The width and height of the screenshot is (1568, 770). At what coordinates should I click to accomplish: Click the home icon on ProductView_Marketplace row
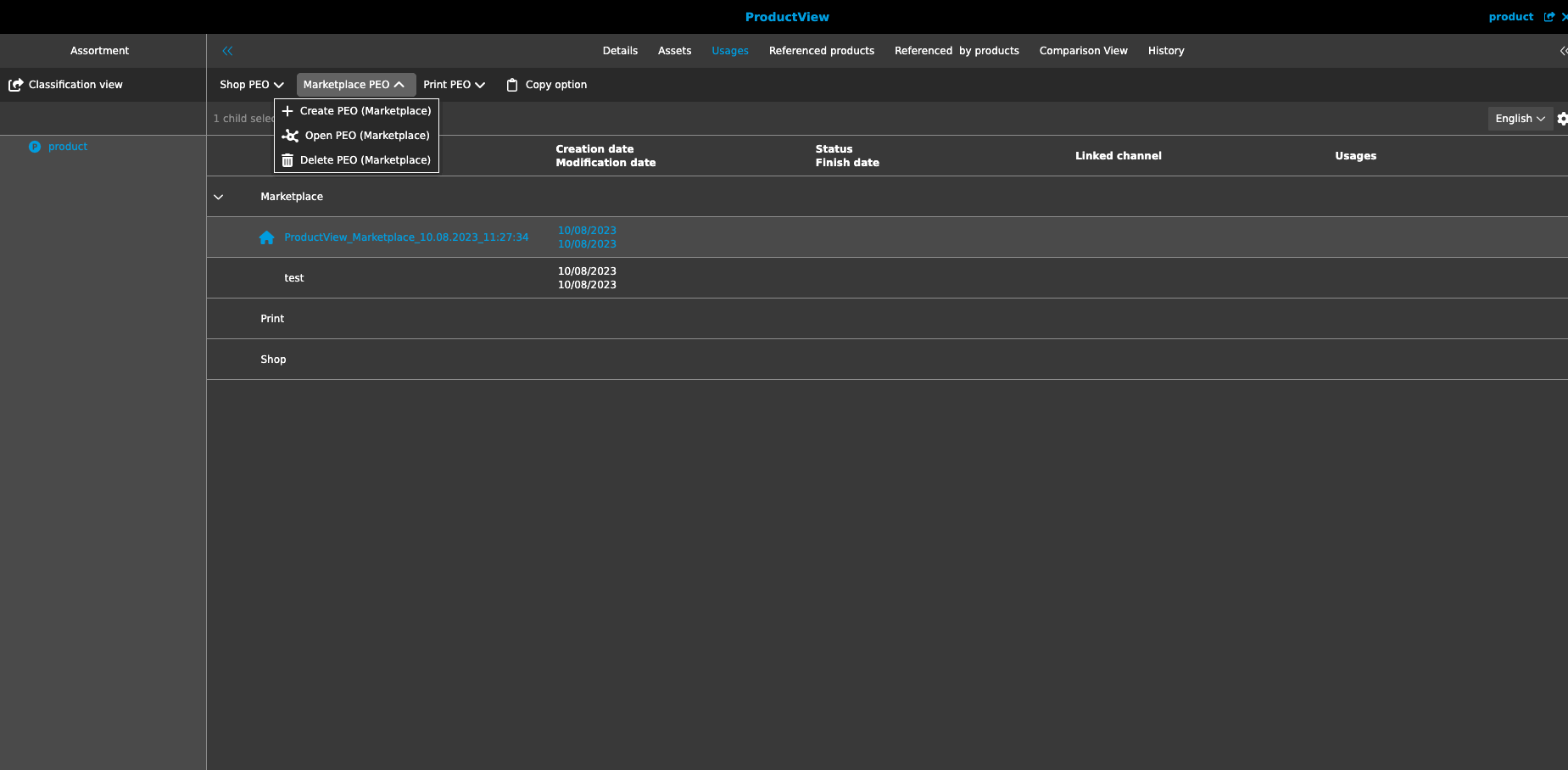click(x=266, y=237)
